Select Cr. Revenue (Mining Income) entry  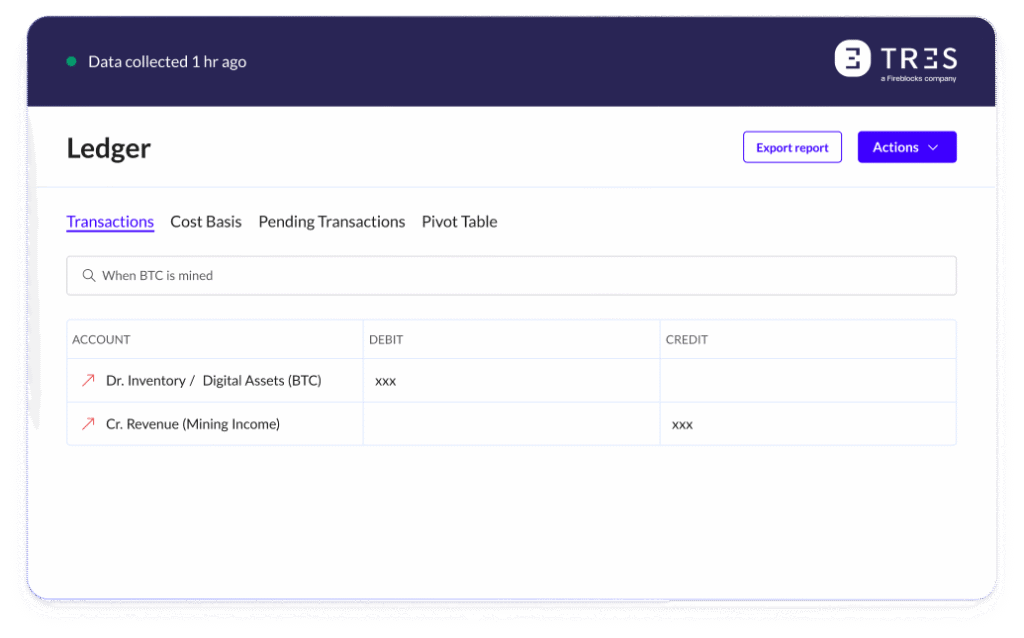[x=193, y=424]
